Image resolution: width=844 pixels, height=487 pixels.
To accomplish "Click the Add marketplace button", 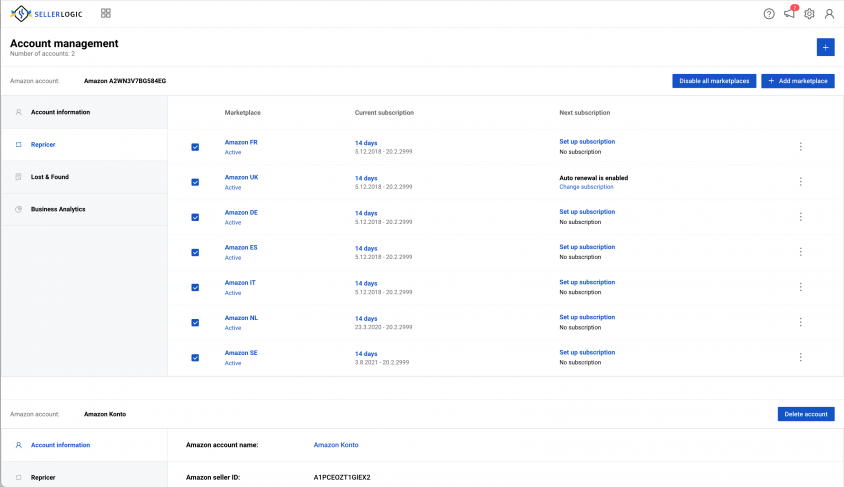I will pos(798,81).
